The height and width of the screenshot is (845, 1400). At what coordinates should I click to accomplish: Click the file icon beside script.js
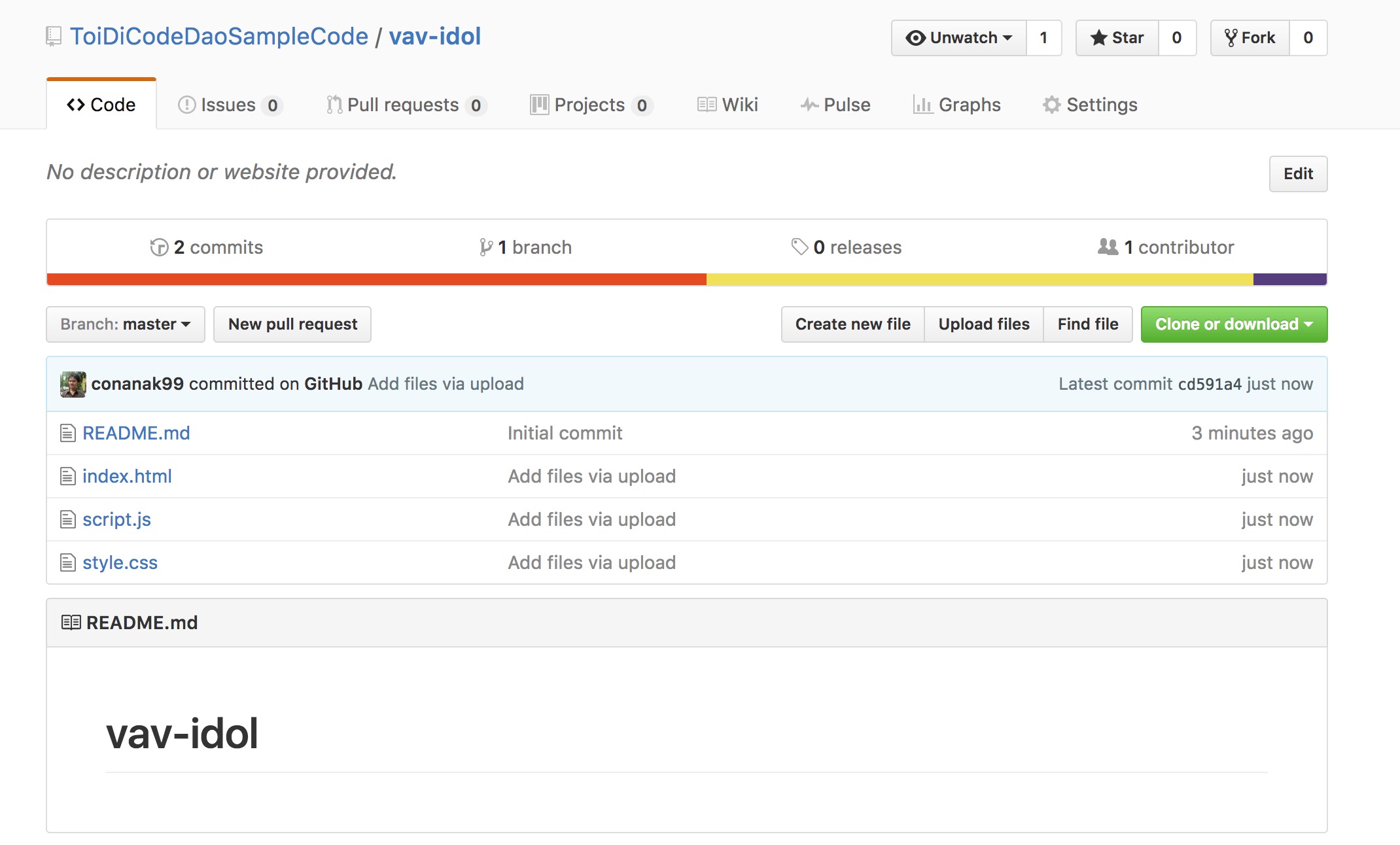tap(68, 519)
